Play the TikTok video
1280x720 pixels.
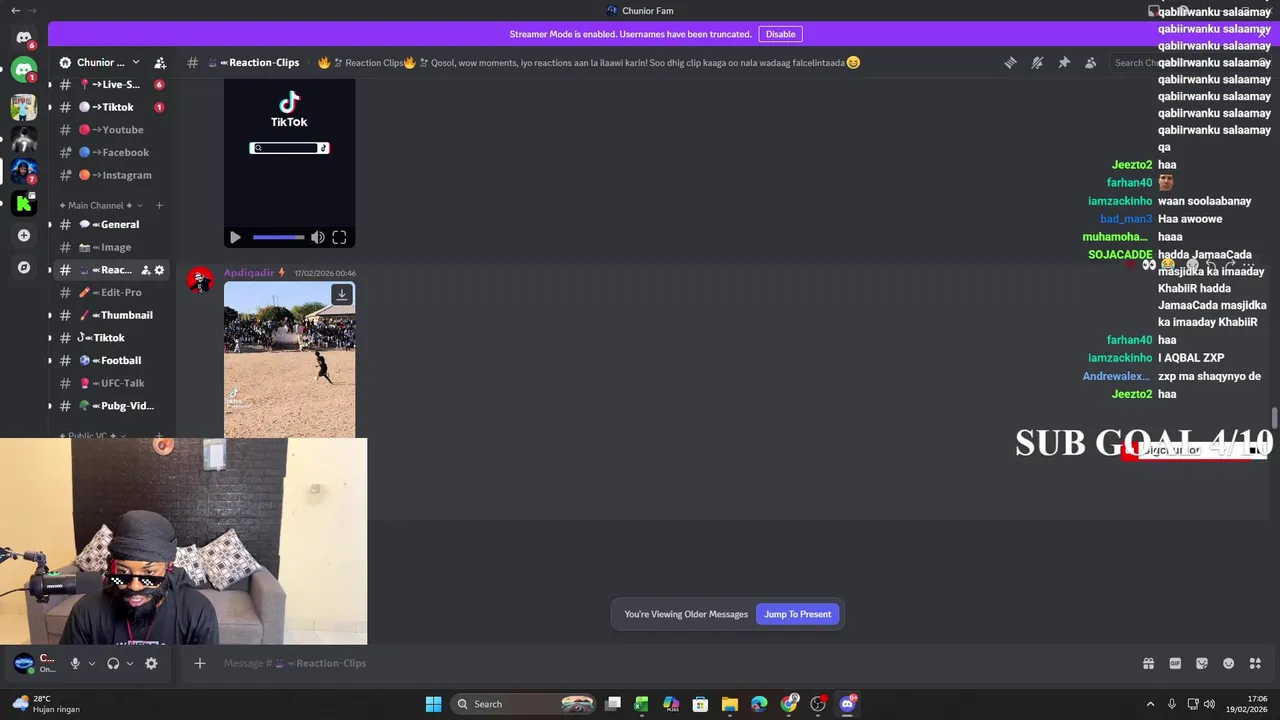(235, 237)
